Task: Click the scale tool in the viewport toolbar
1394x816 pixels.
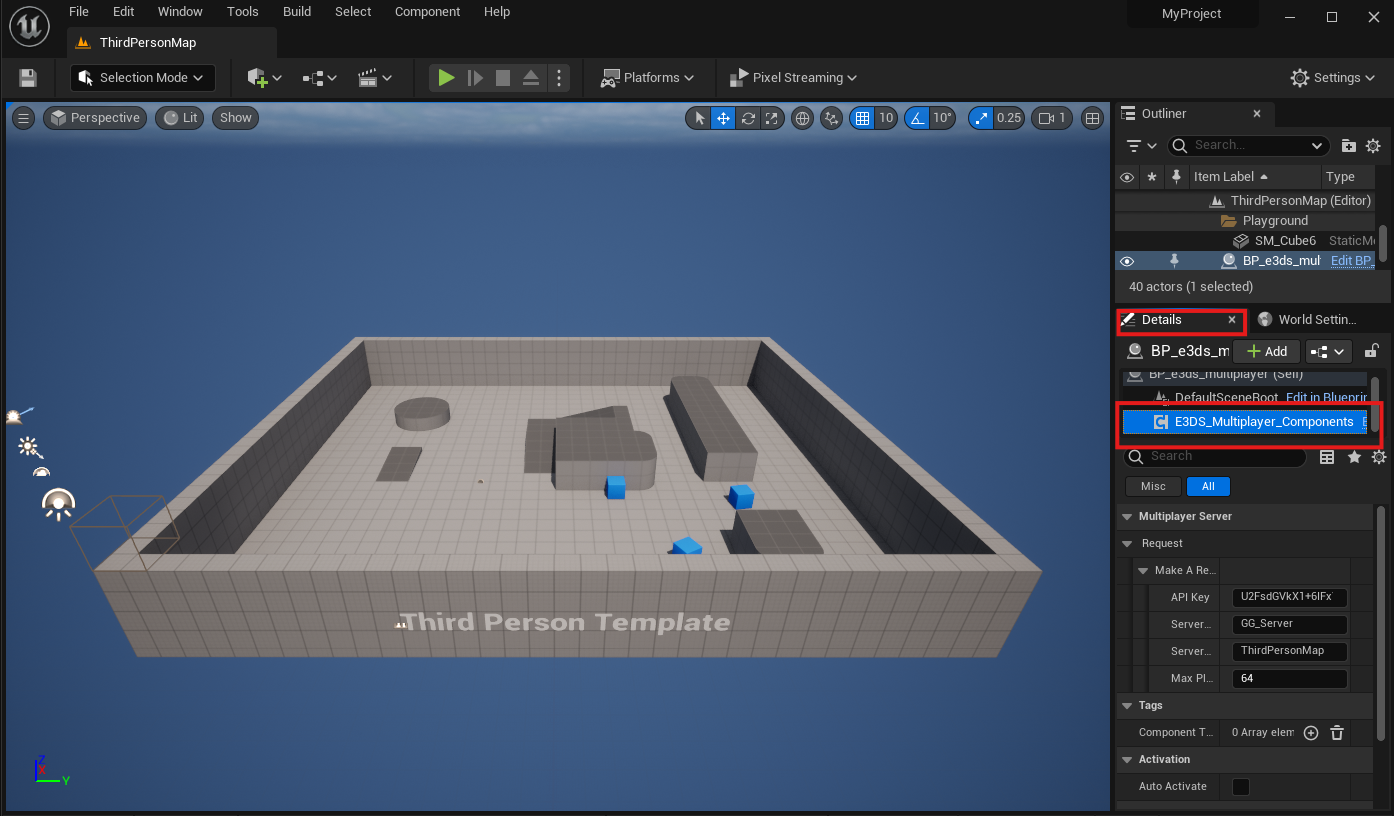Action: (x=771, y=118)
